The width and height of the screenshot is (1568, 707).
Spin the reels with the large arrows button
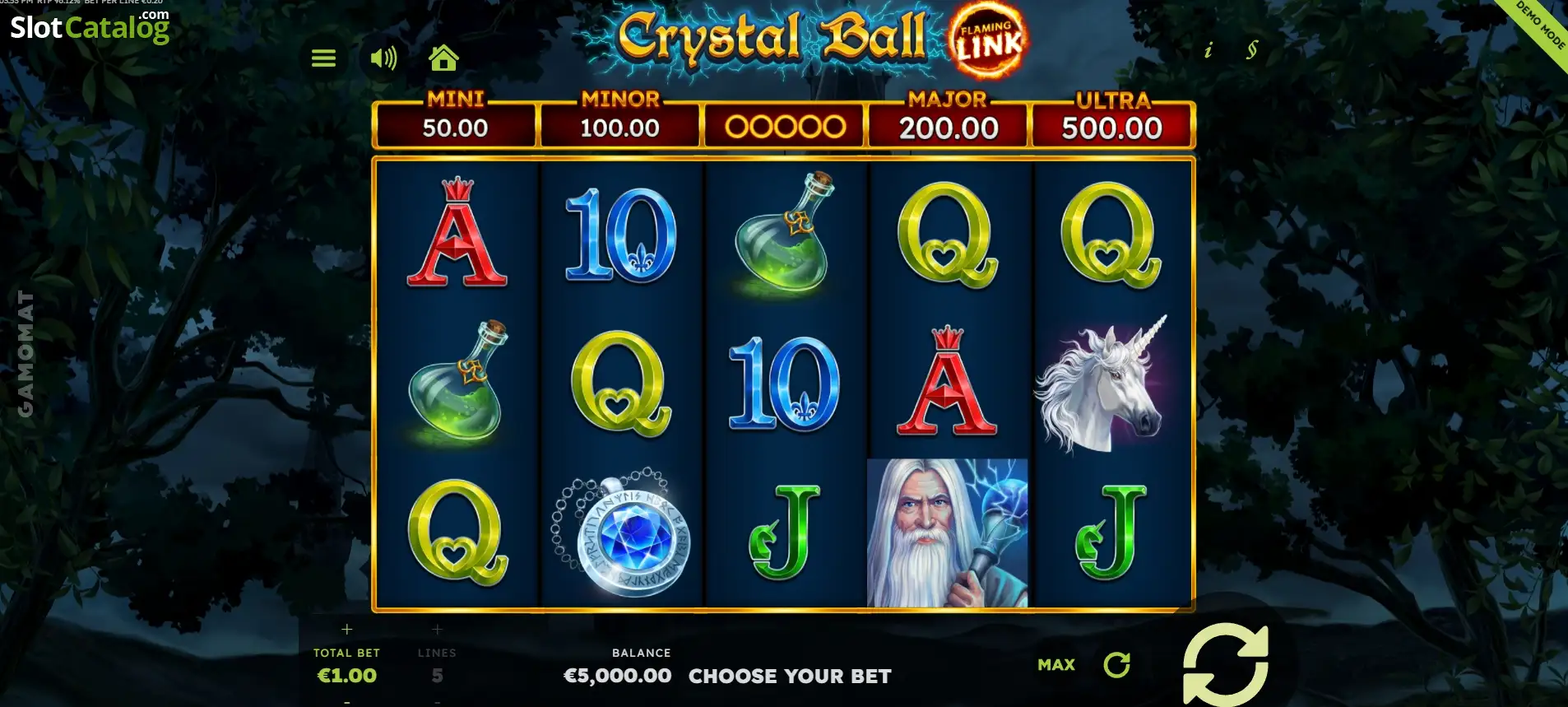1225,664
